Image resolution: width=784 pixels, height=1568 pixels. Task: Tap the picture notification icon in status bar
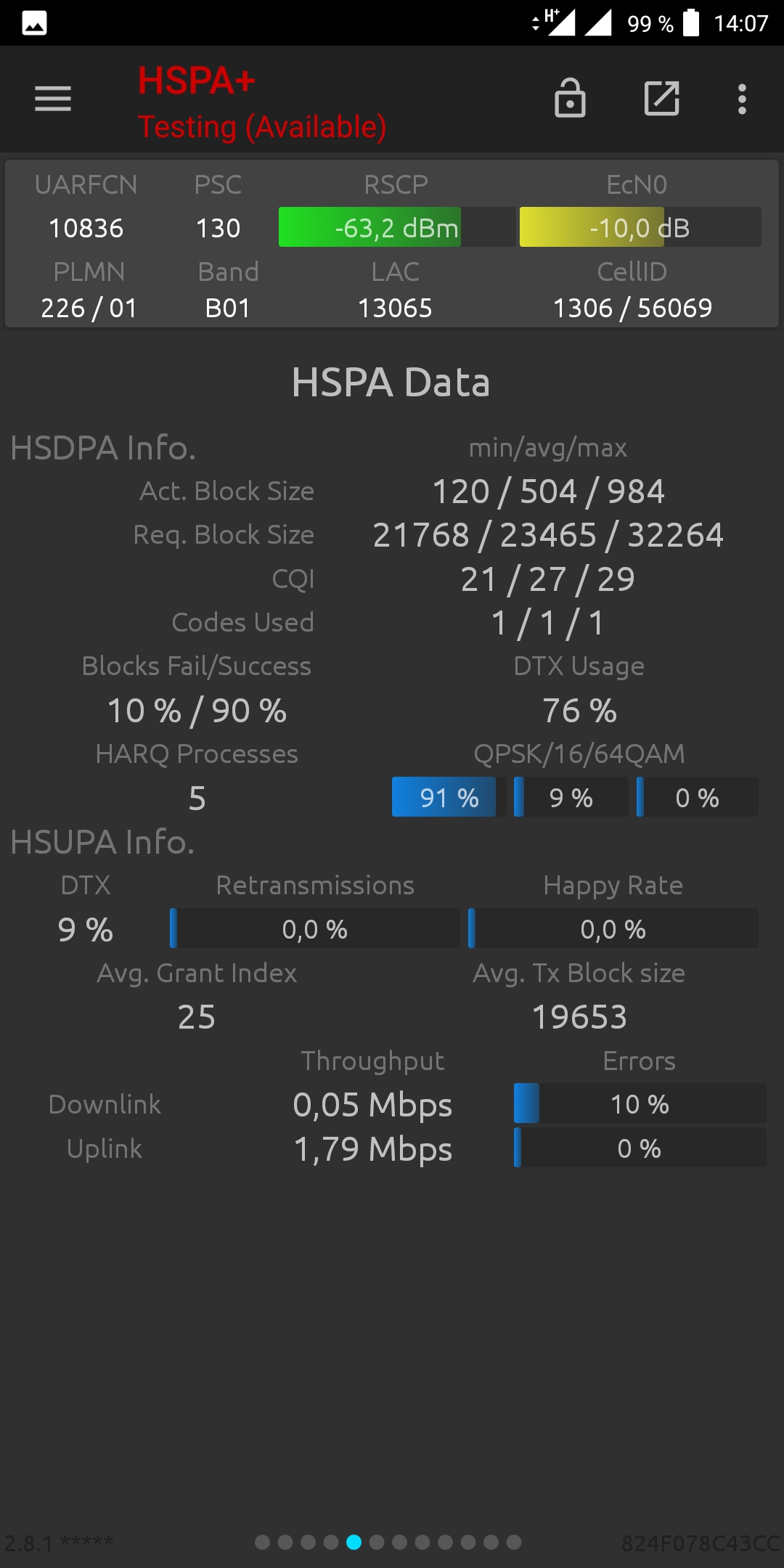pyautogui.click(x=34, y=23)
